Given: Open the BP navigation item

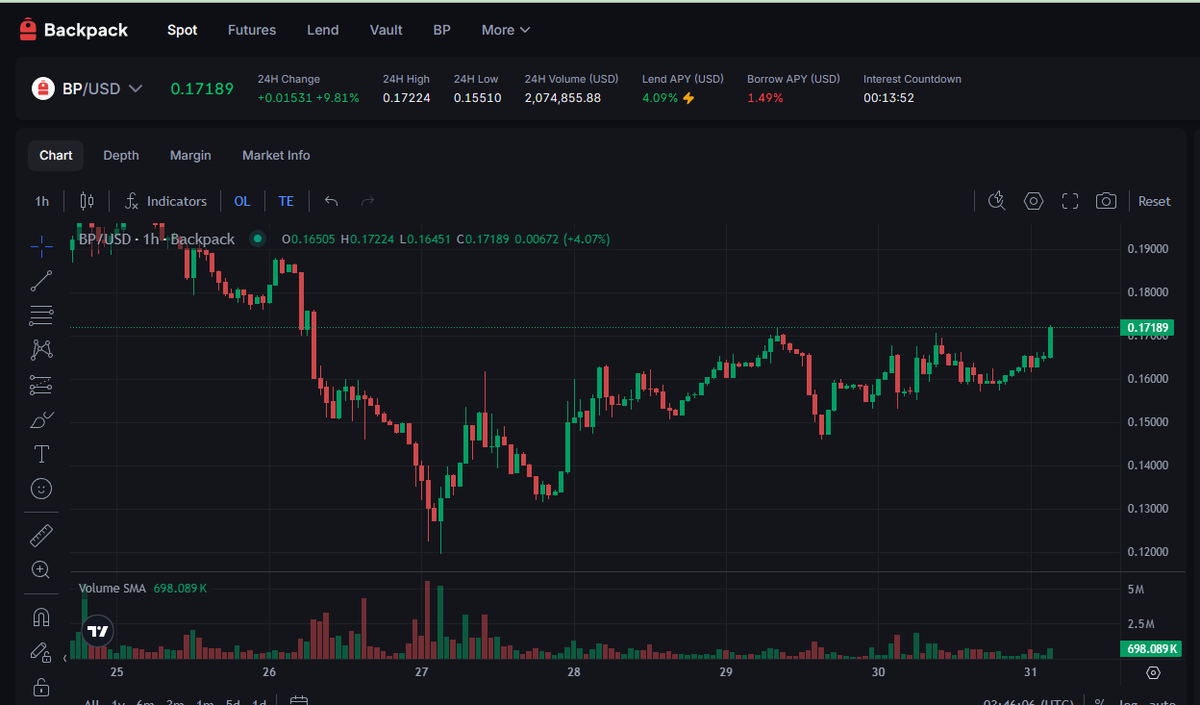Looking at the screenshot, I should pyautogui.click(x=442, y=30).
